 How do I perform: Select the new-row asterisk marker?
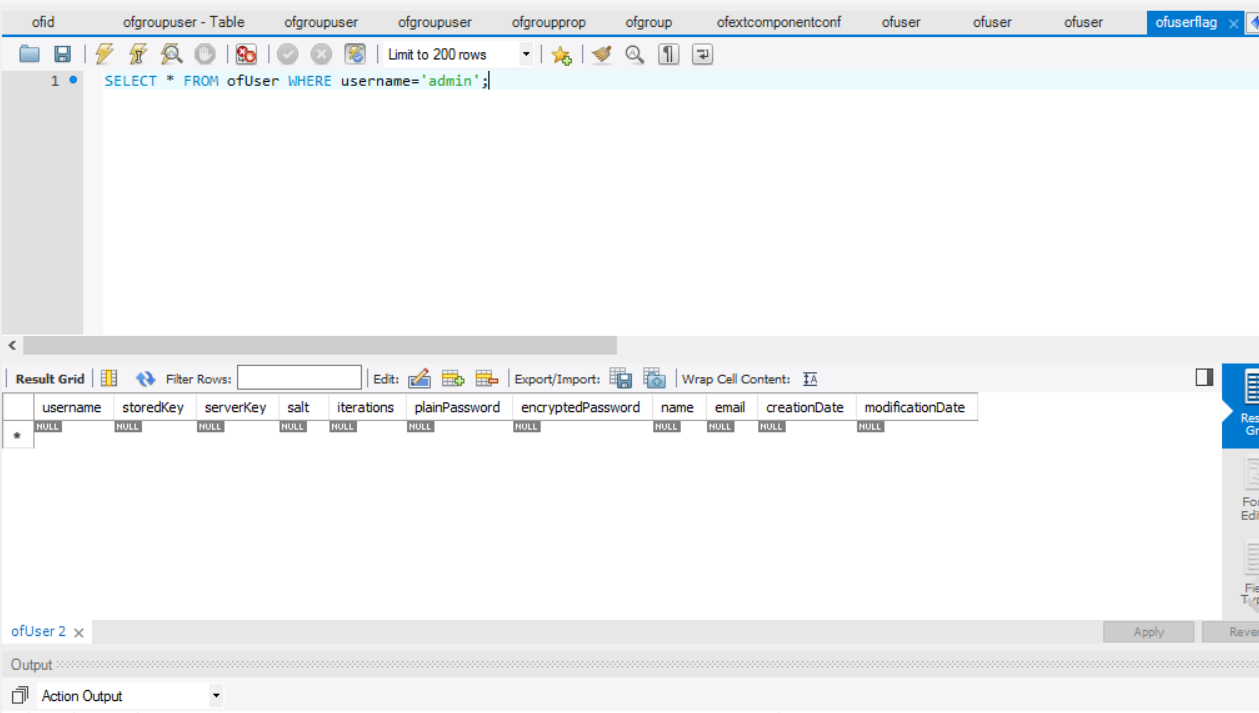[17, 436]
